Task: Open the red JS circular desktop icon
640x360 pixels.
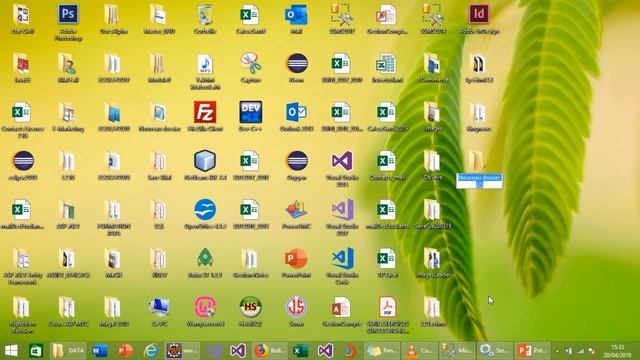Action: pos(296,307)
